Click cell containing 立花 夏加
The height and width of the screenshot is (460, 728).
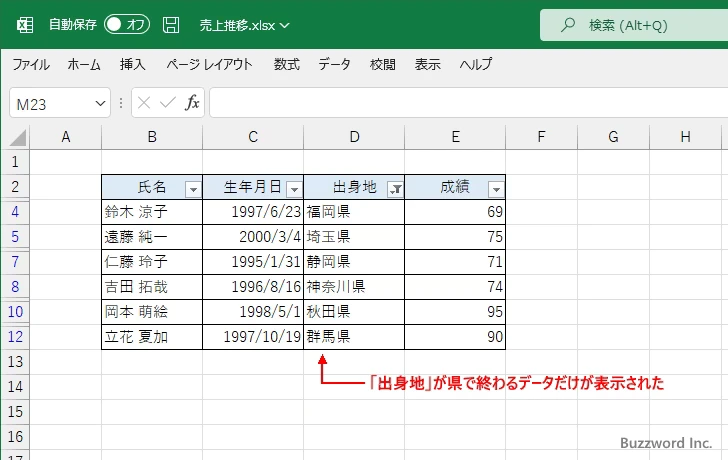[x=152, y=337]
